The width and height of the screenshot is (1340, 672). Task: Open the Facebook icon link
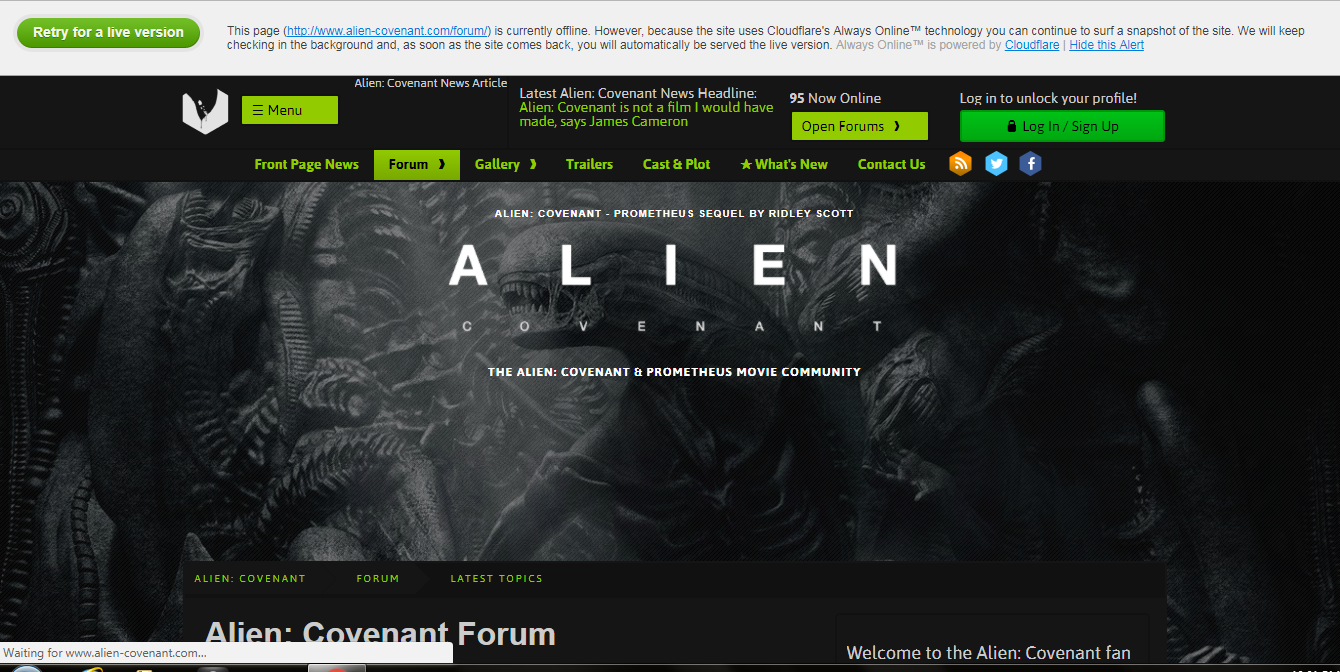1030,164
